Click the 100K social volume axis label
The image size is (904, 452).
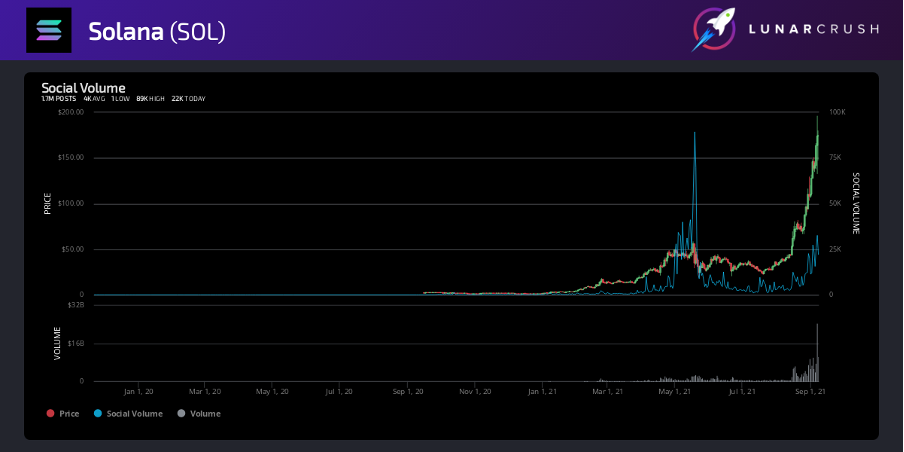(x=837, y=112)
